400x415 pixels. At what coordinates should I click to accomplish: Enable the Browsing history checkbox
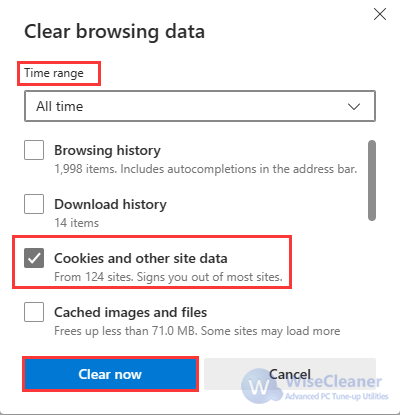coord(34,150)
